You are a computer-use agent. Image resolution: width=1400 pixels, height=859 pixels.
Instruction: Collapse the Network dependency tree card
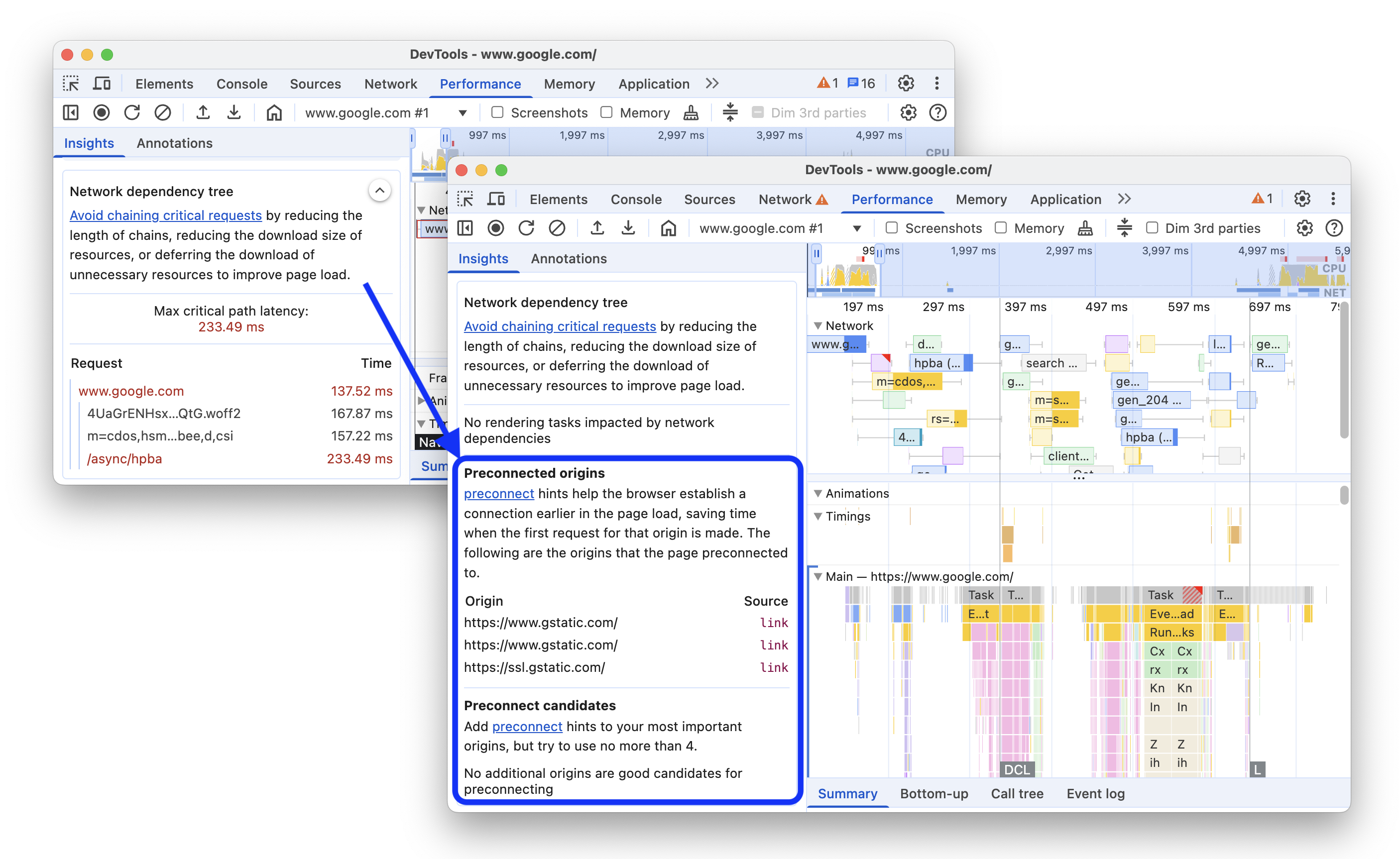point(379,190)
